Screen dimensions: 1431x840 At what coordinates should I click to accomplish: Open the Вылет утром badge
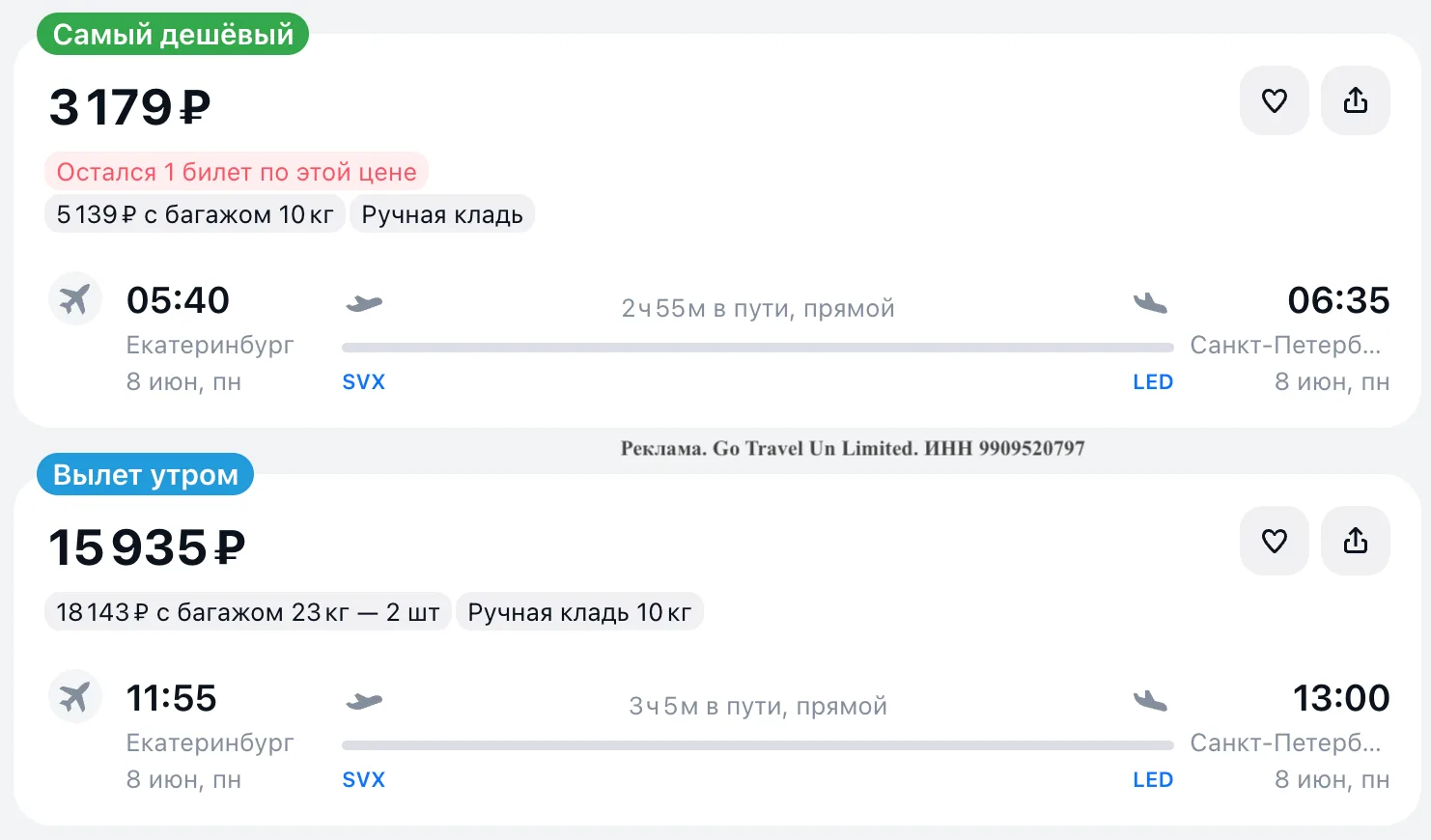point(146,475)
